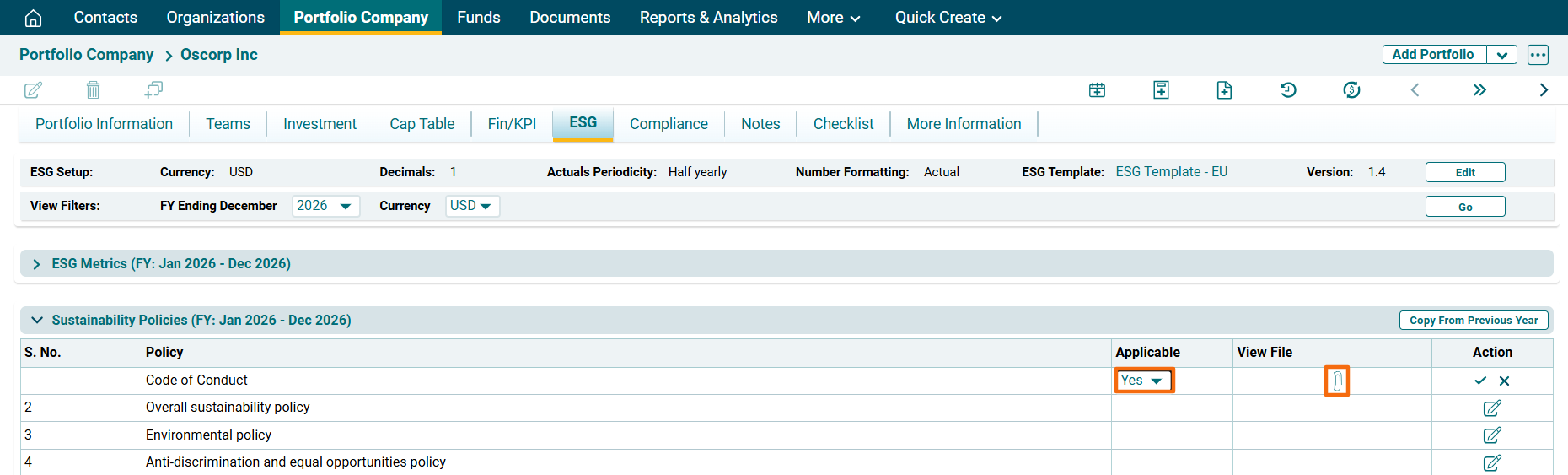Screen dimensions: 1568x475
Task: Open the history clock icon
Action: [1287, 90]
